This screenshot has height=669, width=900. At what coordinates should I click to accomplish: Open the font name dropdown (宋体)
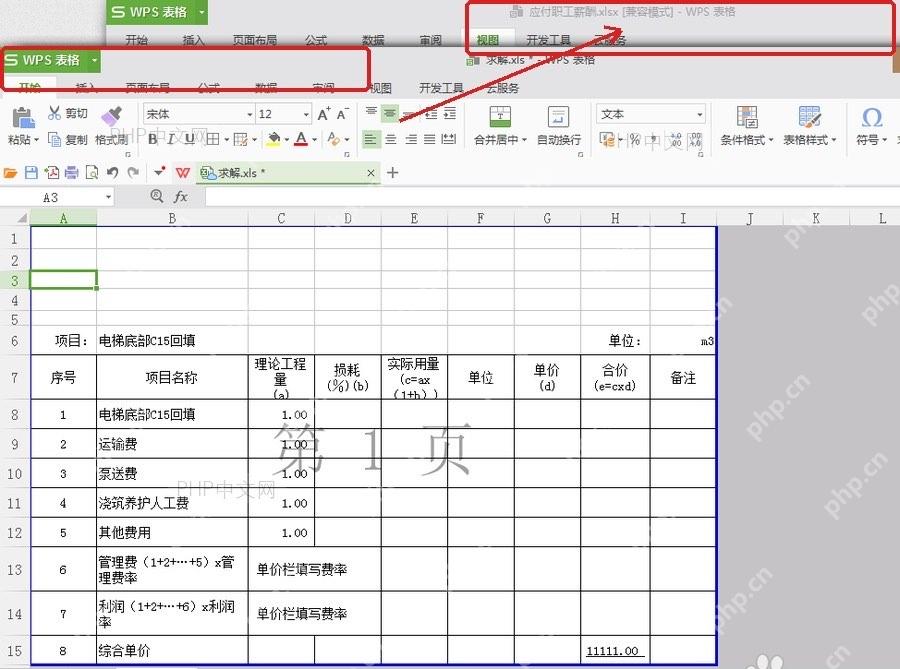point(250,114)
